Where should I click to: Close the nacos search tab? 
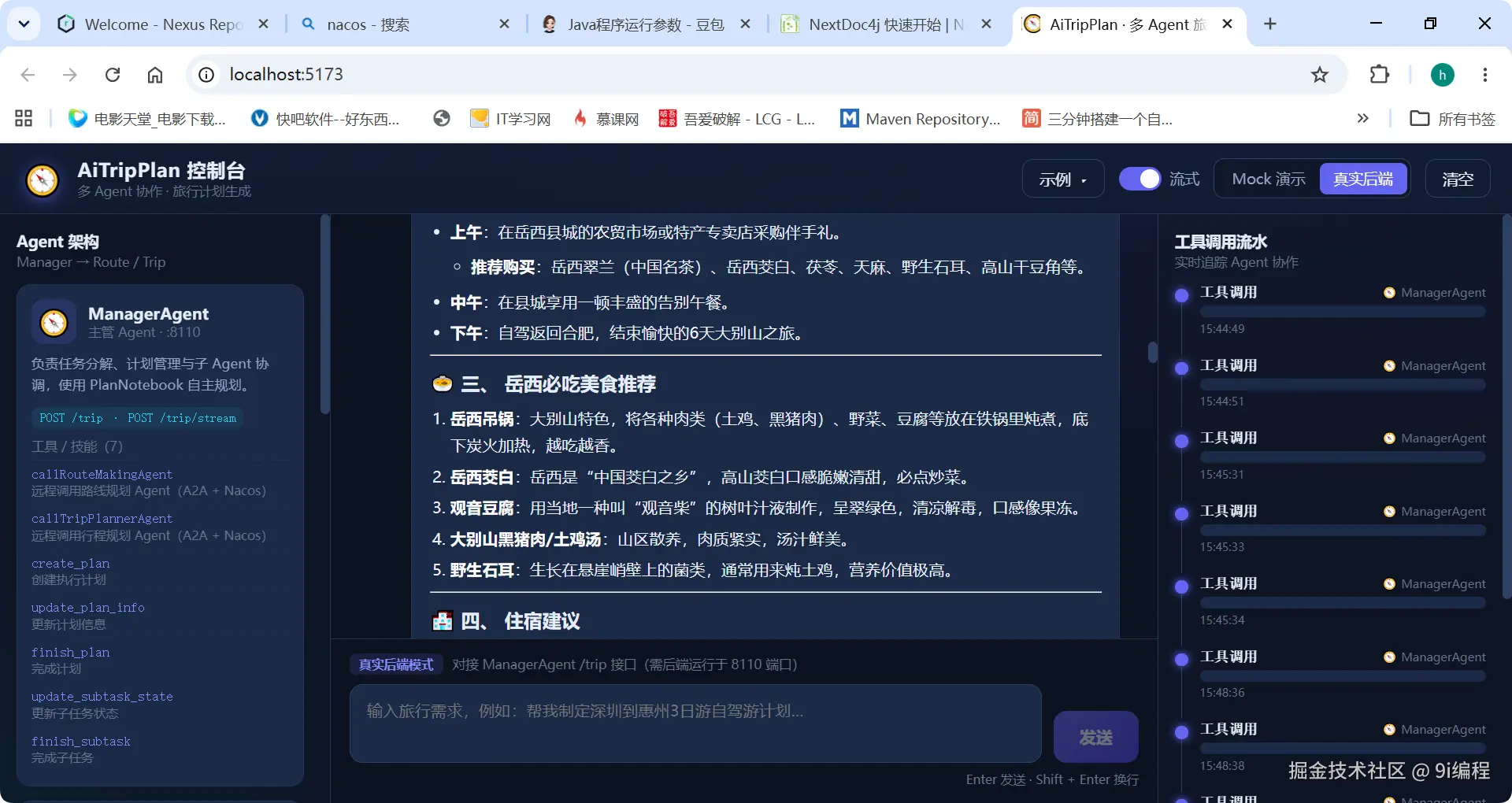[505, 24]
